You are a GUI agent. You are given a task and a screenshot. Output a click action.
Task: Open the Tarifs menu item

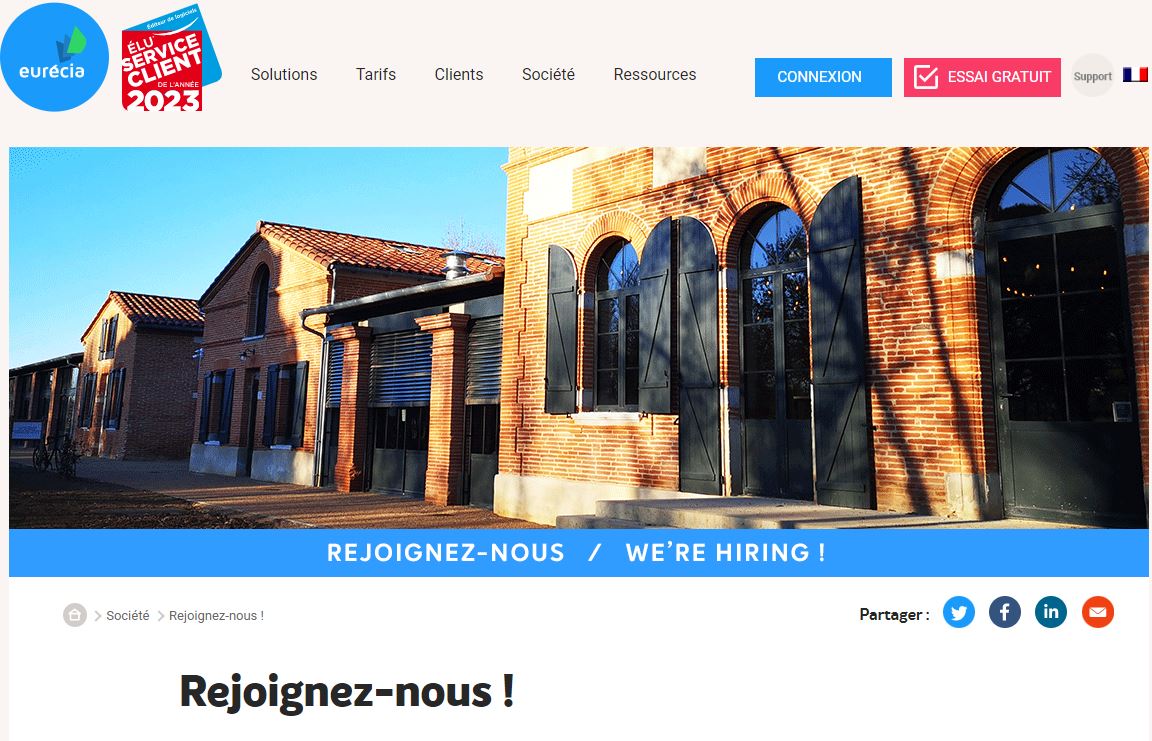(376, 74)
